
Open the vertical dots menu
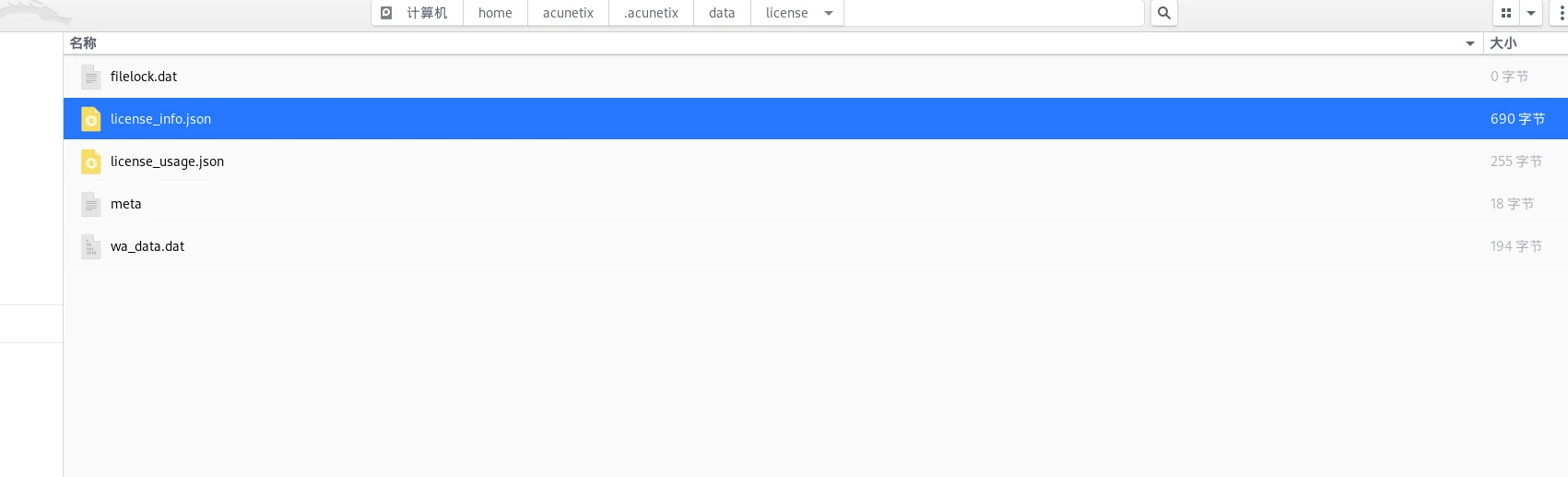1561,13
